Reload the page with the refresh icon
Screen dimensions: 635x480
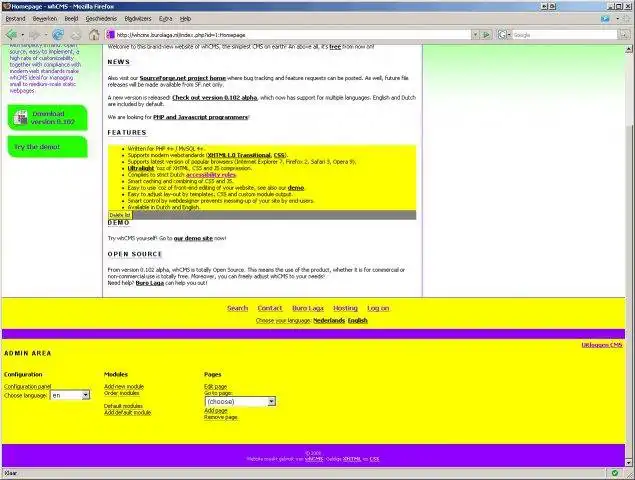pyautogui.click(x=58, y=35)
